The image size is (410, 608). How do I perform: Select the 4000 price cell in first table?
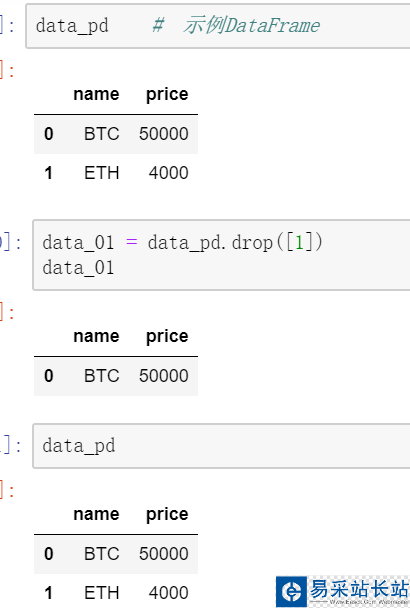169,173
